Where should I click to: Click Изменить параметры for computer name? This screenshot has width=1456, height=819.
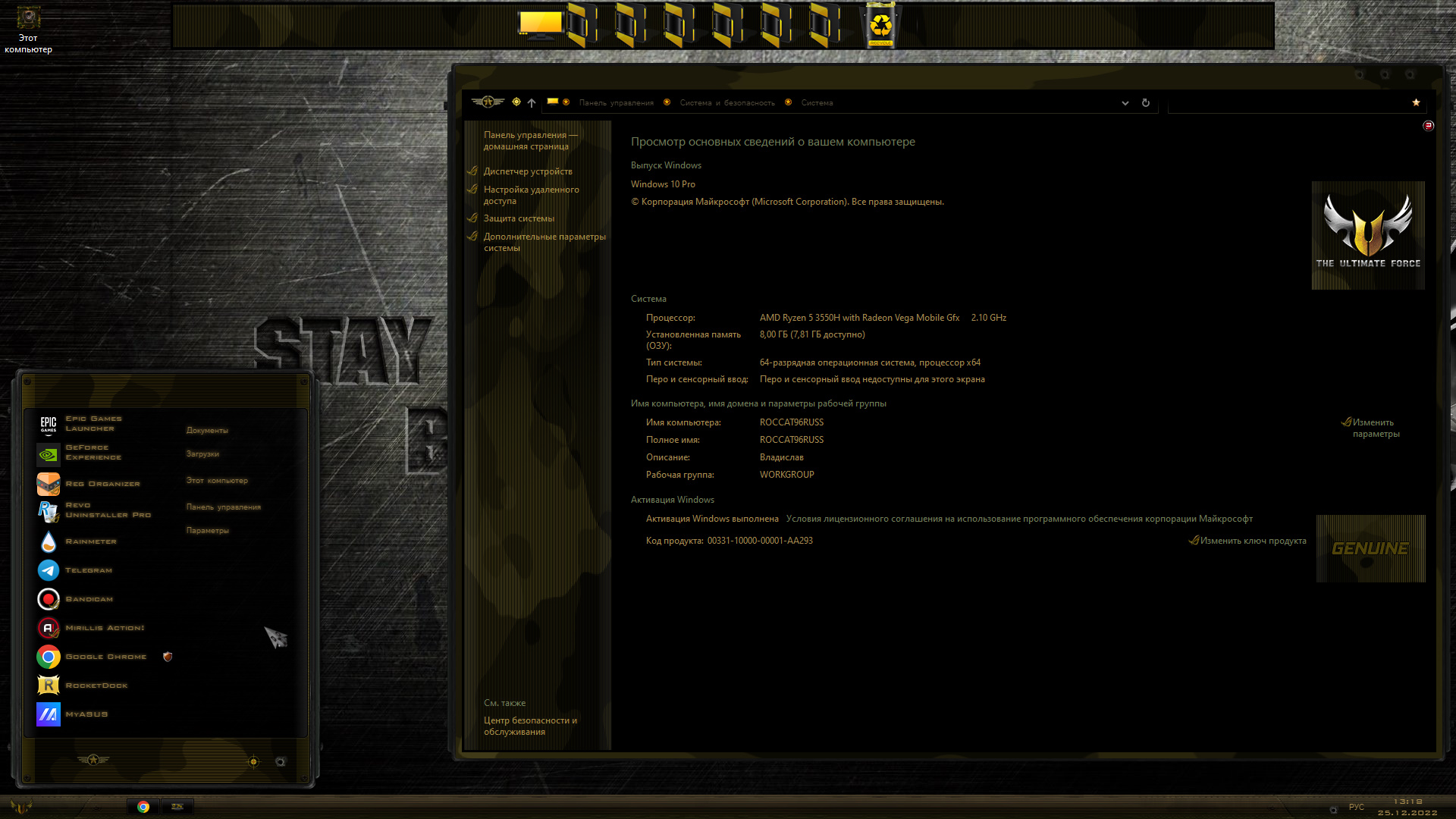click(x=1376, y=428)
